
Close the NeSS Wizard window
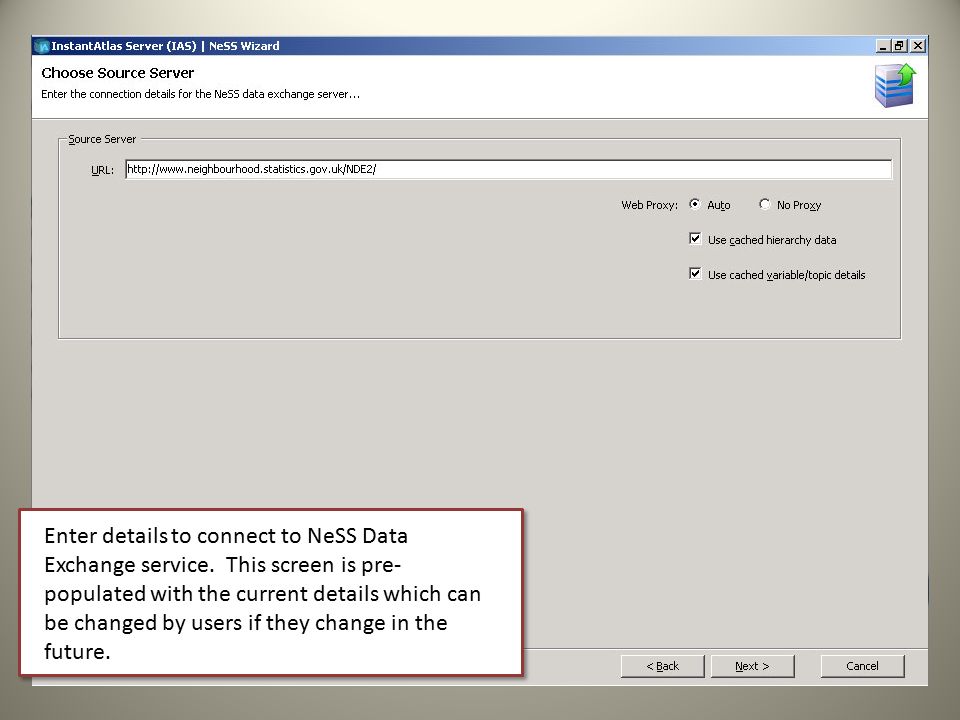(x=917, y=46)
